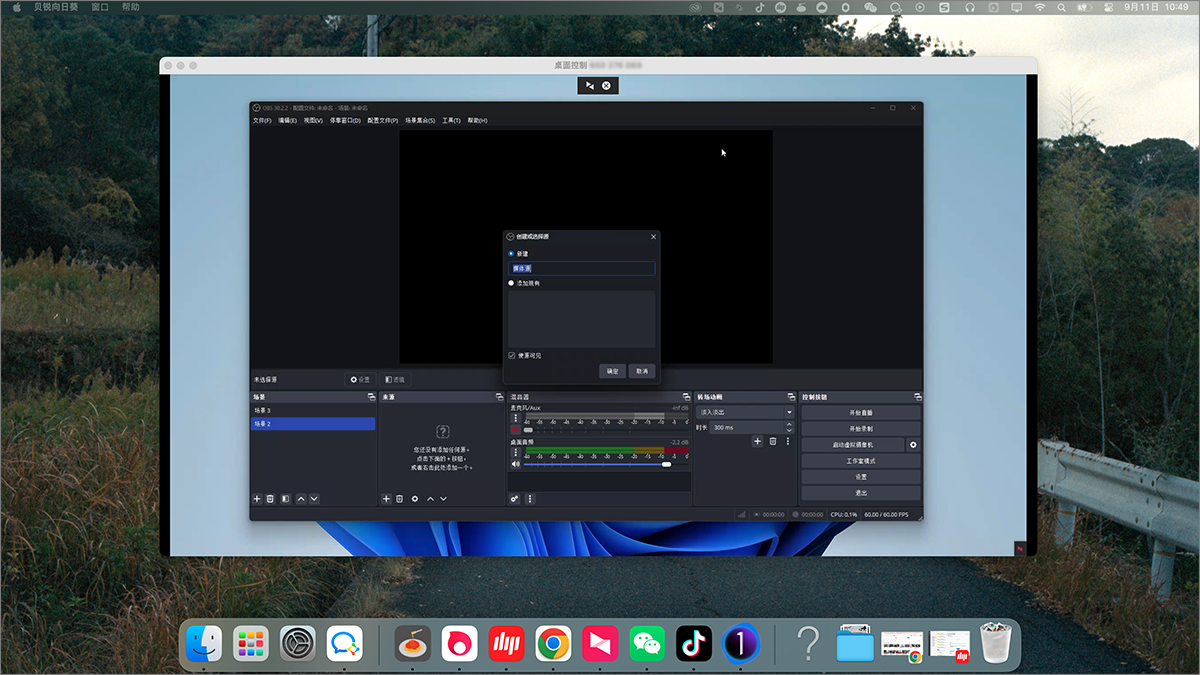This screenshot has width=1200, height=675.
Task: Open TikTok from the dock
Action: click(693, 645)
